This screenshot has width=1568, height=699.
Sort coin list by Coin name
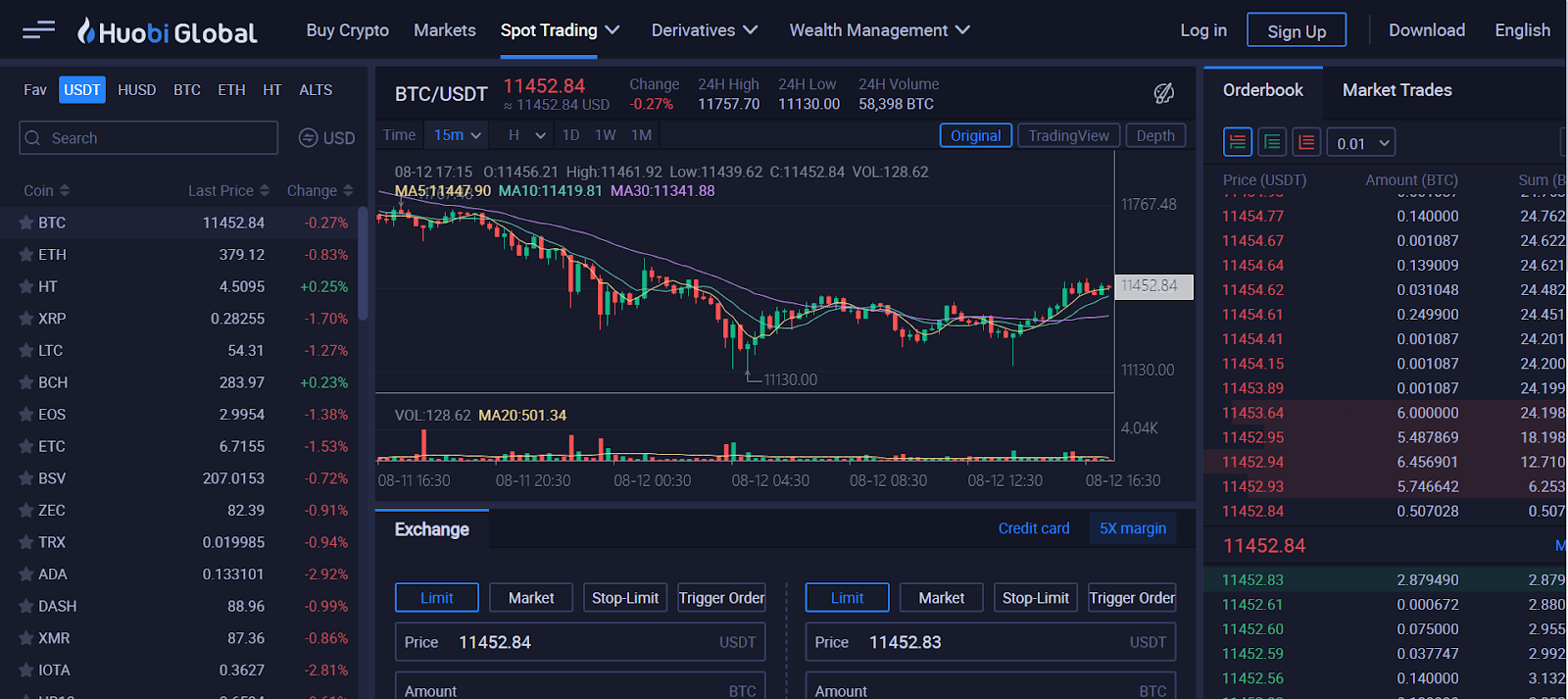coord(46,190)
